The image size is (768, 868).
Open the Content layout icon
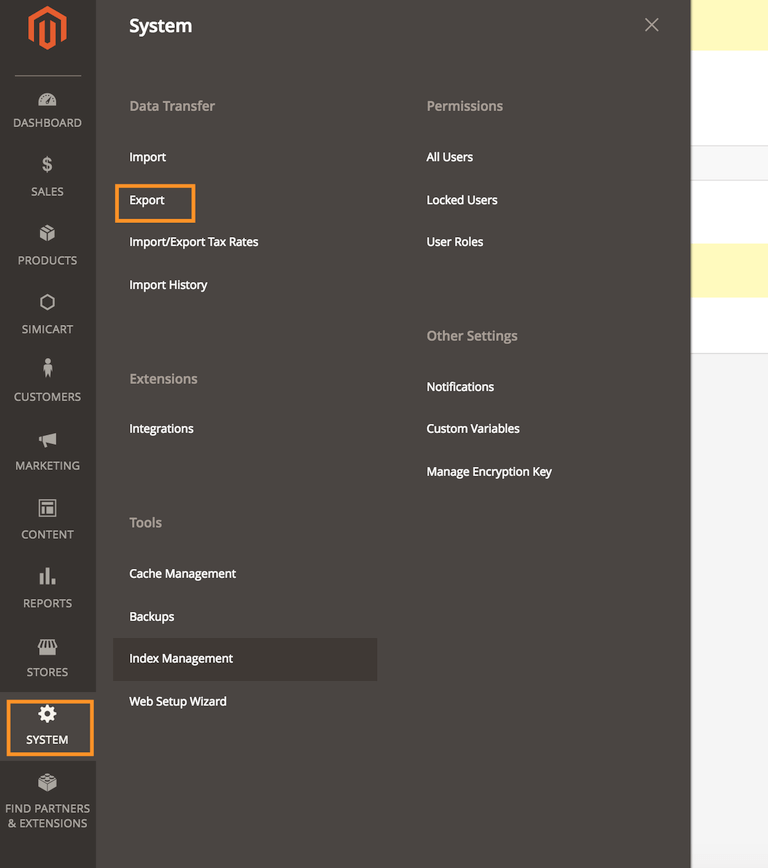click(47, 508)
